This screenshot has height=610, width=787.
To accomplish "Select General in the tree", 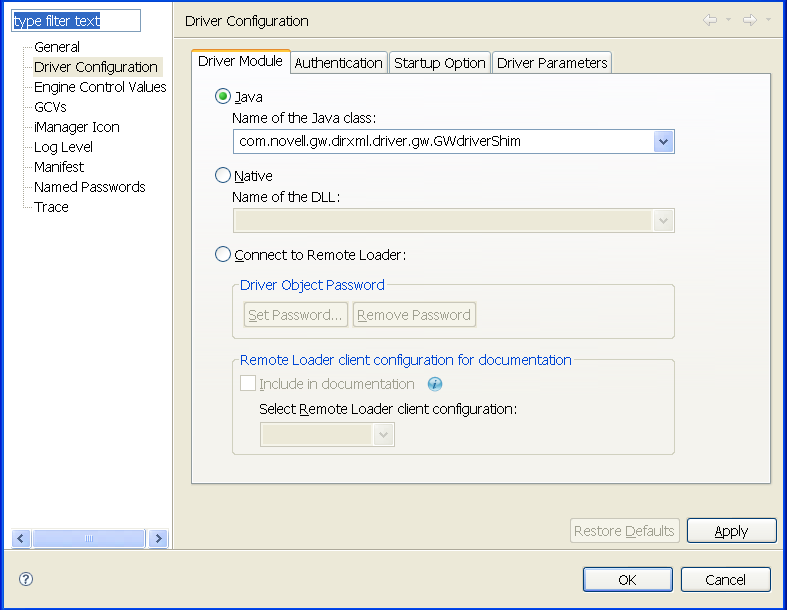I will pyautogui.click(x=57, y=47).
